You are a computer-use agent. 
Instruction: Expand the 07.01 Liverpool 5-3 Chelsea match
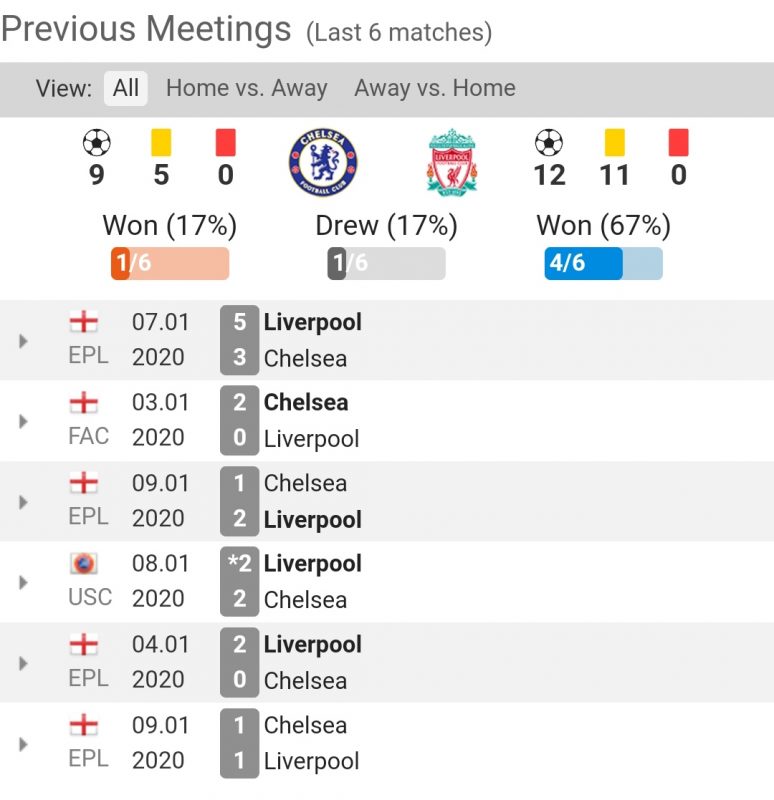24,341
